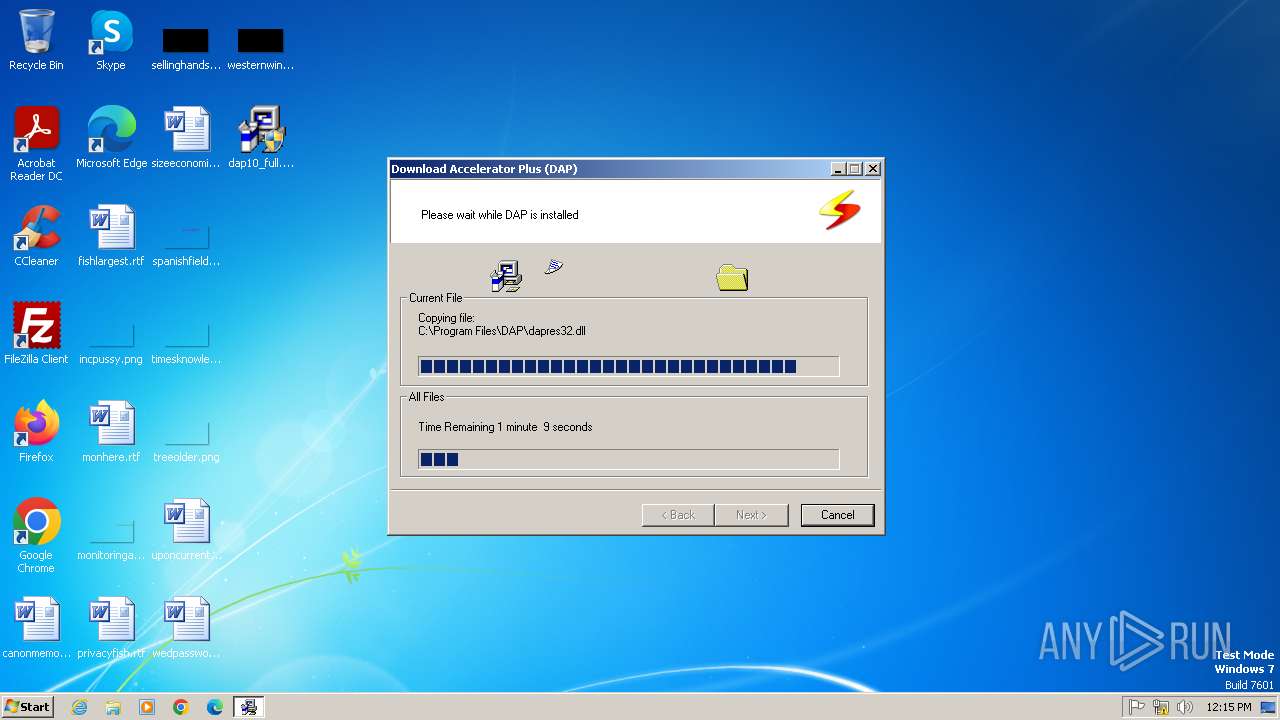Screen dimensions: 1280x720
Task: Select the timesknowle desktop file
Action: (x=186, y=343)
